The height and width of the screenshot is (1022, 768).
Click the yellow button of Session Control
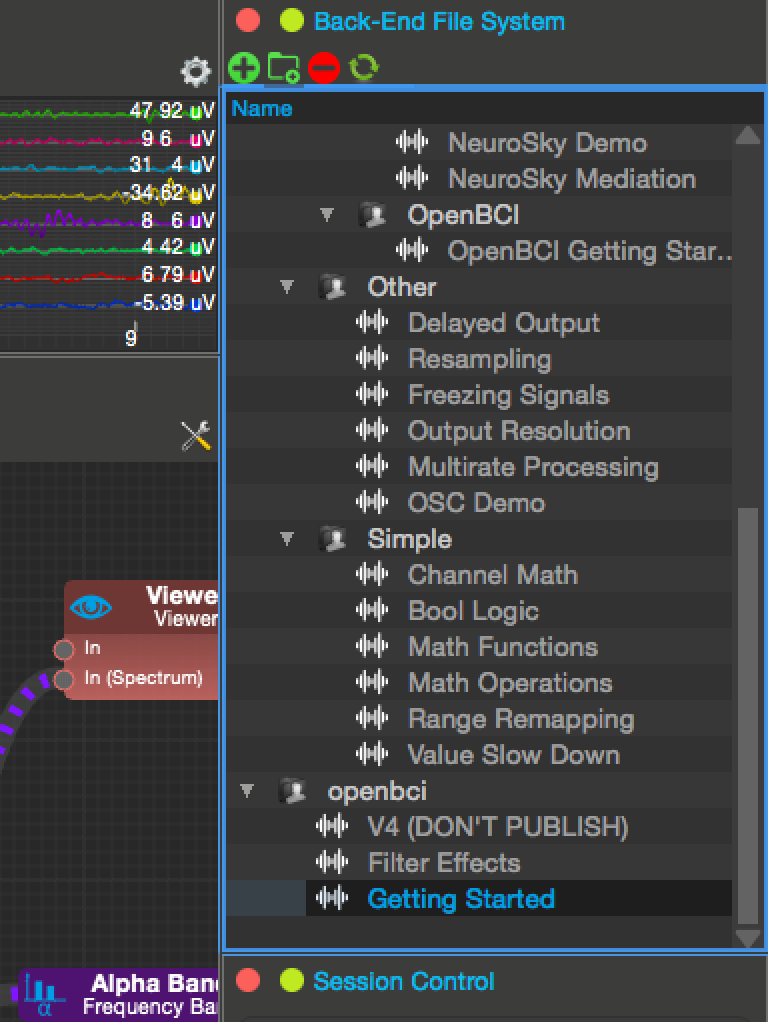coord(291,980)
